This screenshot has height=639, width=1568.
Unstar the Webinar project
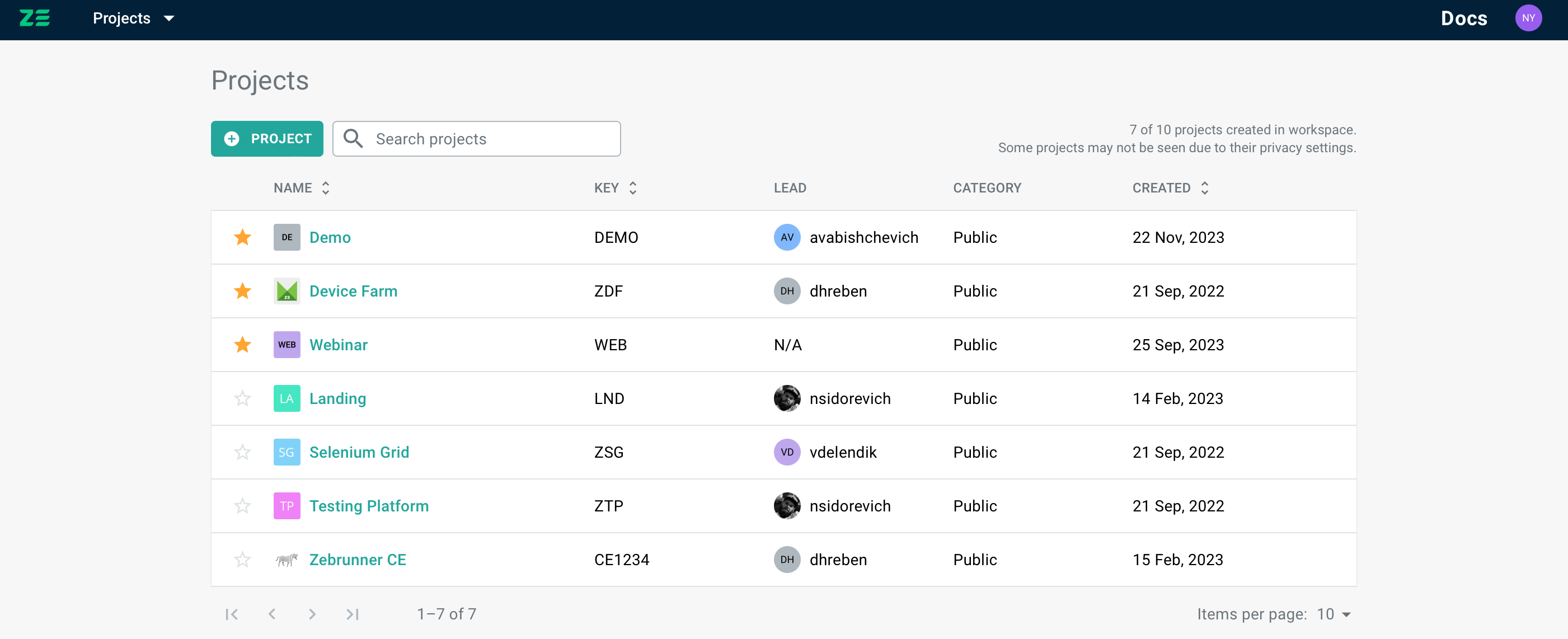242,345
